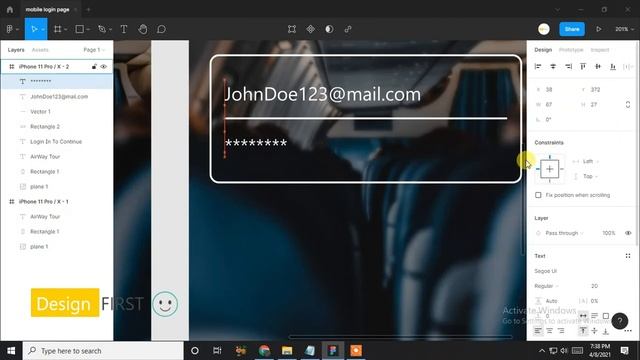Switch to the Prototype tab

point(571,50)
